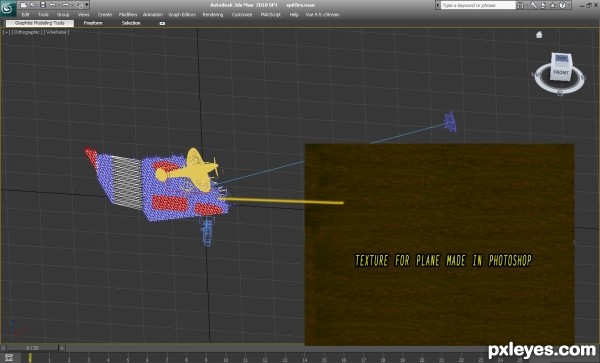This screenshot has height=363, width=600.
Task: Click the New Scene quick-access icon
Action: pyautogui.click(x=24, y=5)
